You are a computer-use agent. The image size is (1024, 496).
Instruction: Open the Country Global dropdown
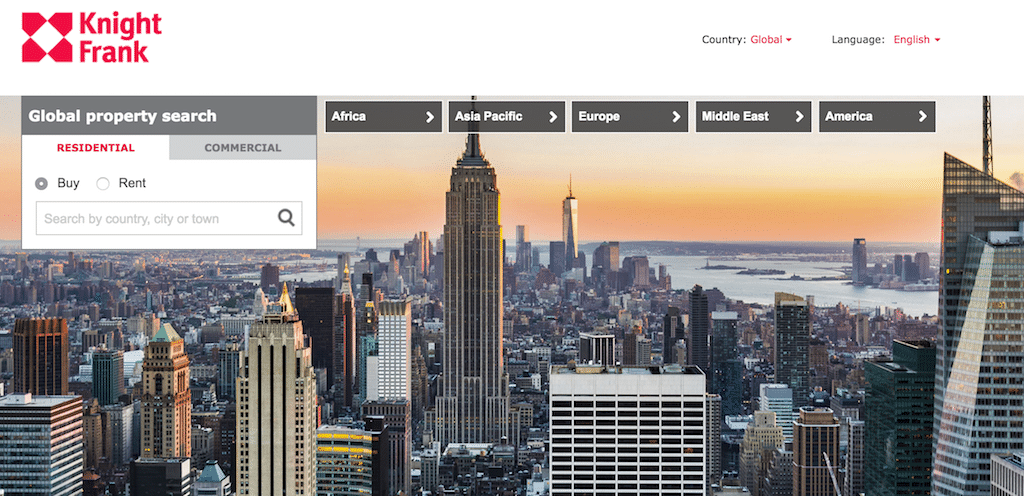pyautogui.click(x=770, y=40)
